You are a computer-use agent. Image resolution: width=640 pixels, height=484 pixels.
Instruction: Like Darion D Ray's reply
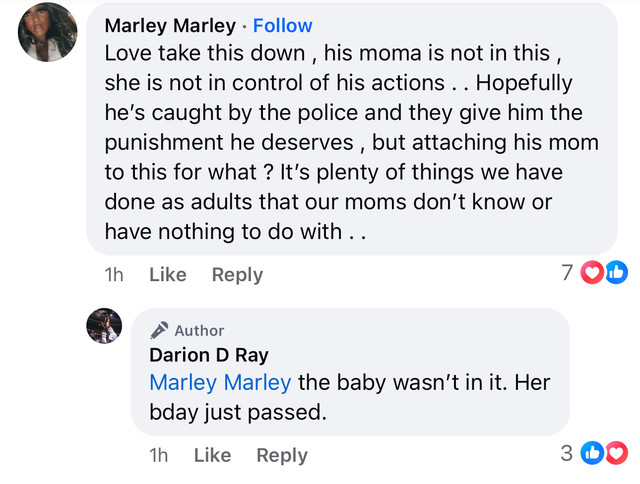[212, 455]
